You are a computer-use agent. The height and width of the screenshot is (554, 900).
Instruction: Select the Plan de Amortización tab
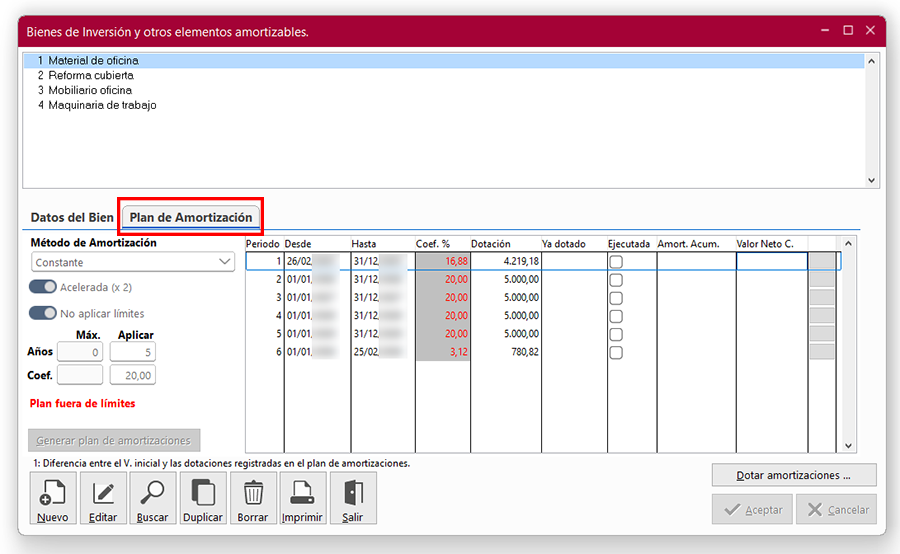(x=191, y=217)
